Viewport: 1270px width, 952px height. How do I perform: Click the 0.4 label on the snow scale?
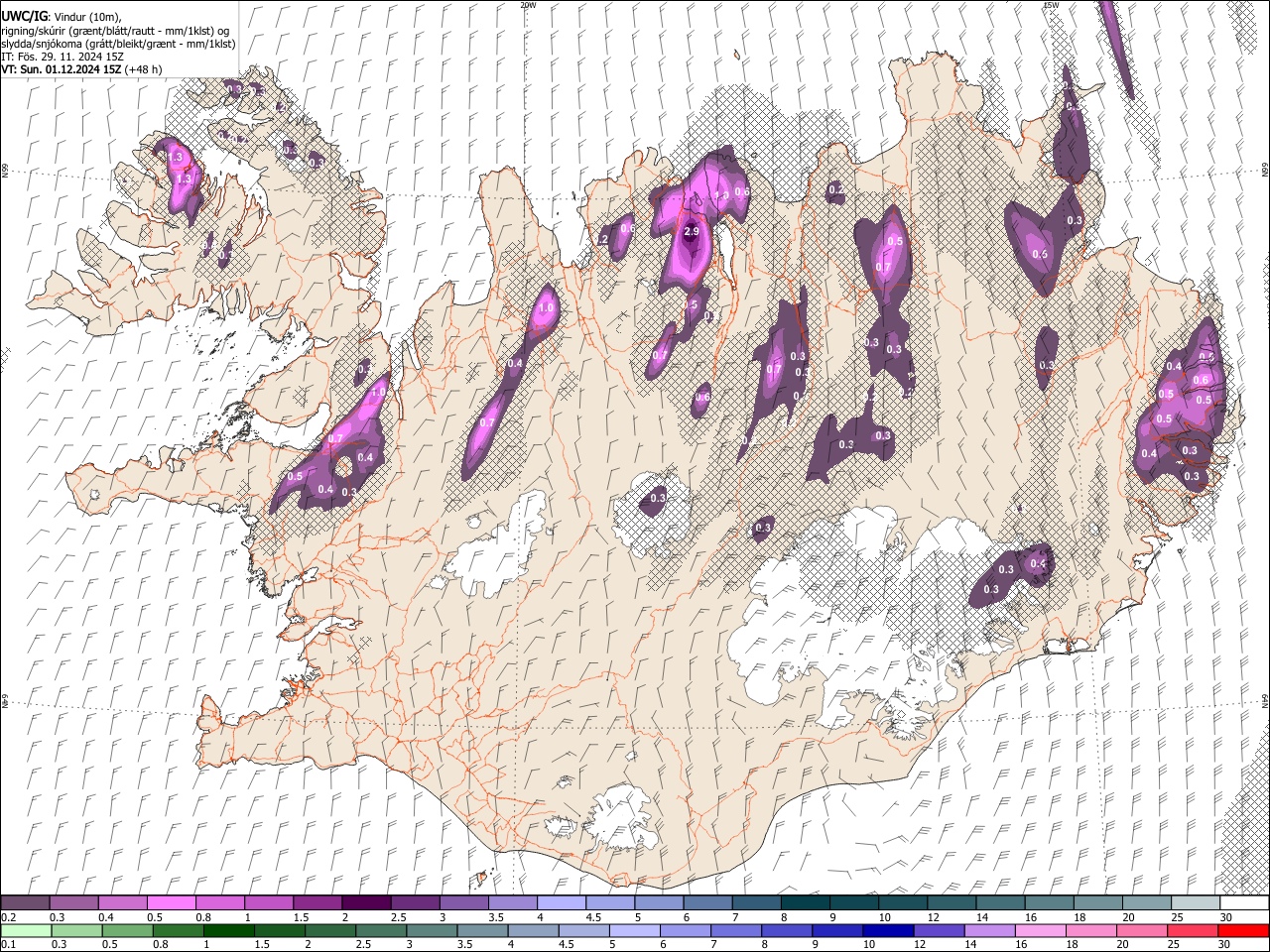coord(105,917)
